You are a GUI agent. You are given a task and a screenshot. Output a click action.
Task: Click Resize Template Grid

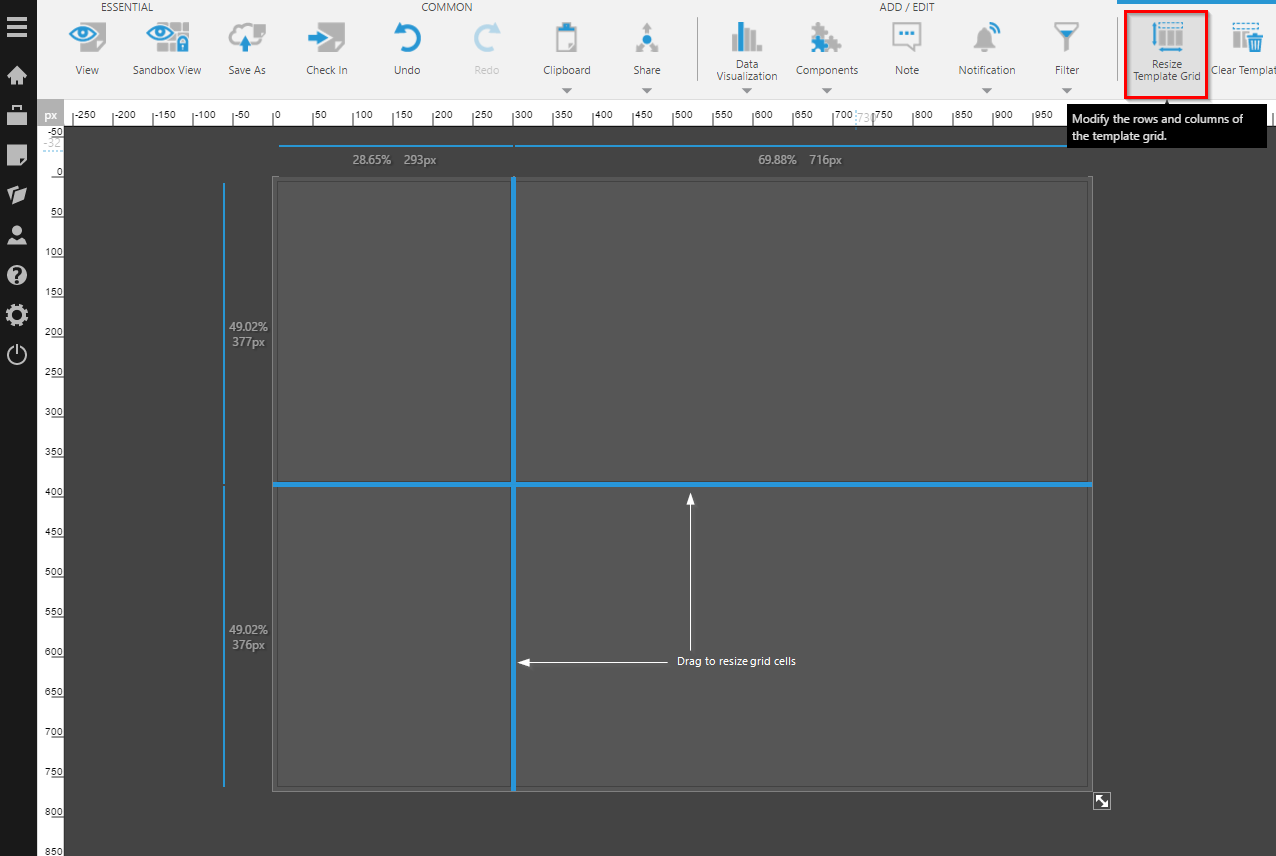(1166, 54)
